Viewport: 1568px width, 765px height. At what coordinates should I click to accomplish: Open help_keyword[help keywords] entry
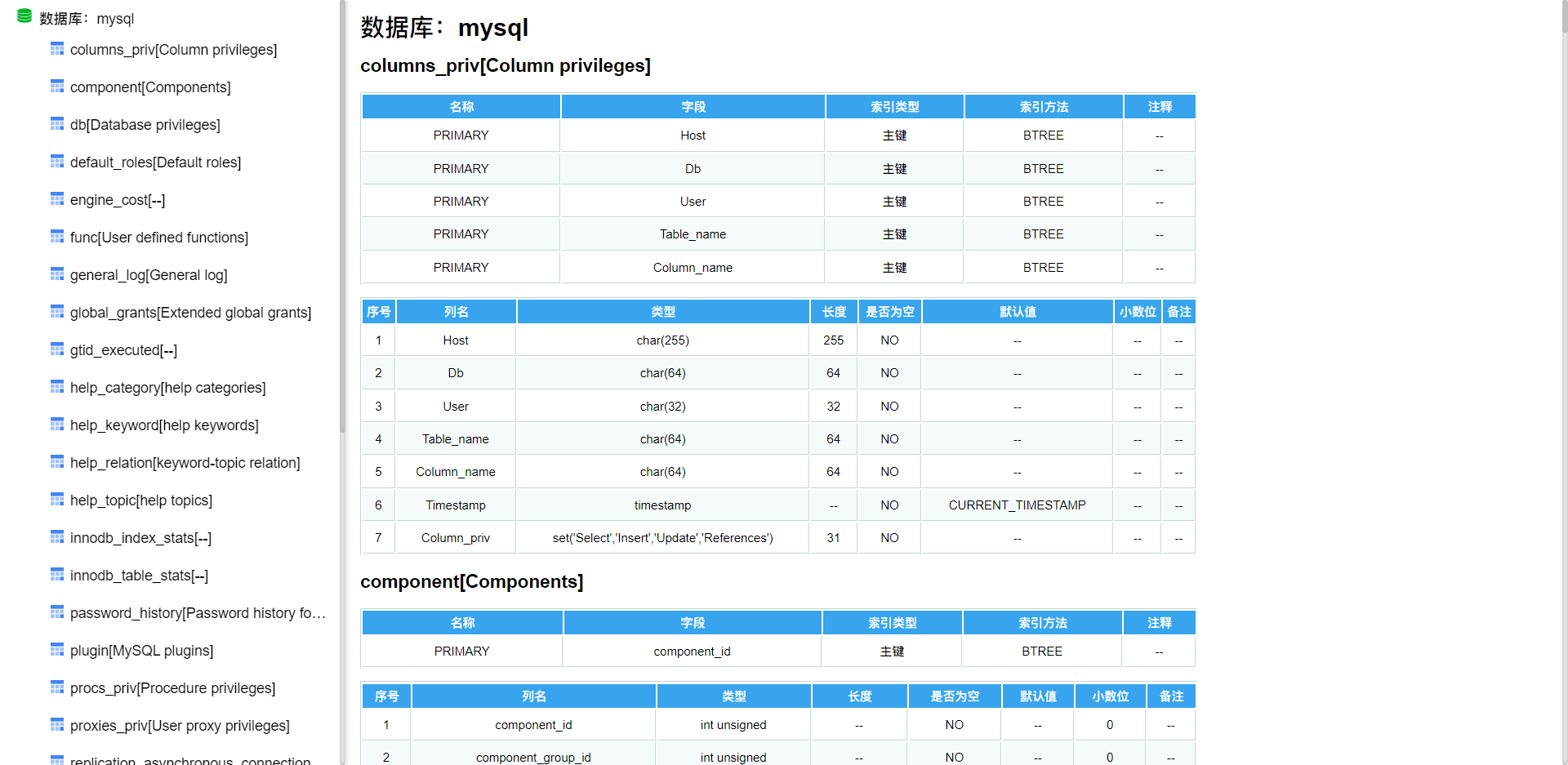tap(164, 425)
